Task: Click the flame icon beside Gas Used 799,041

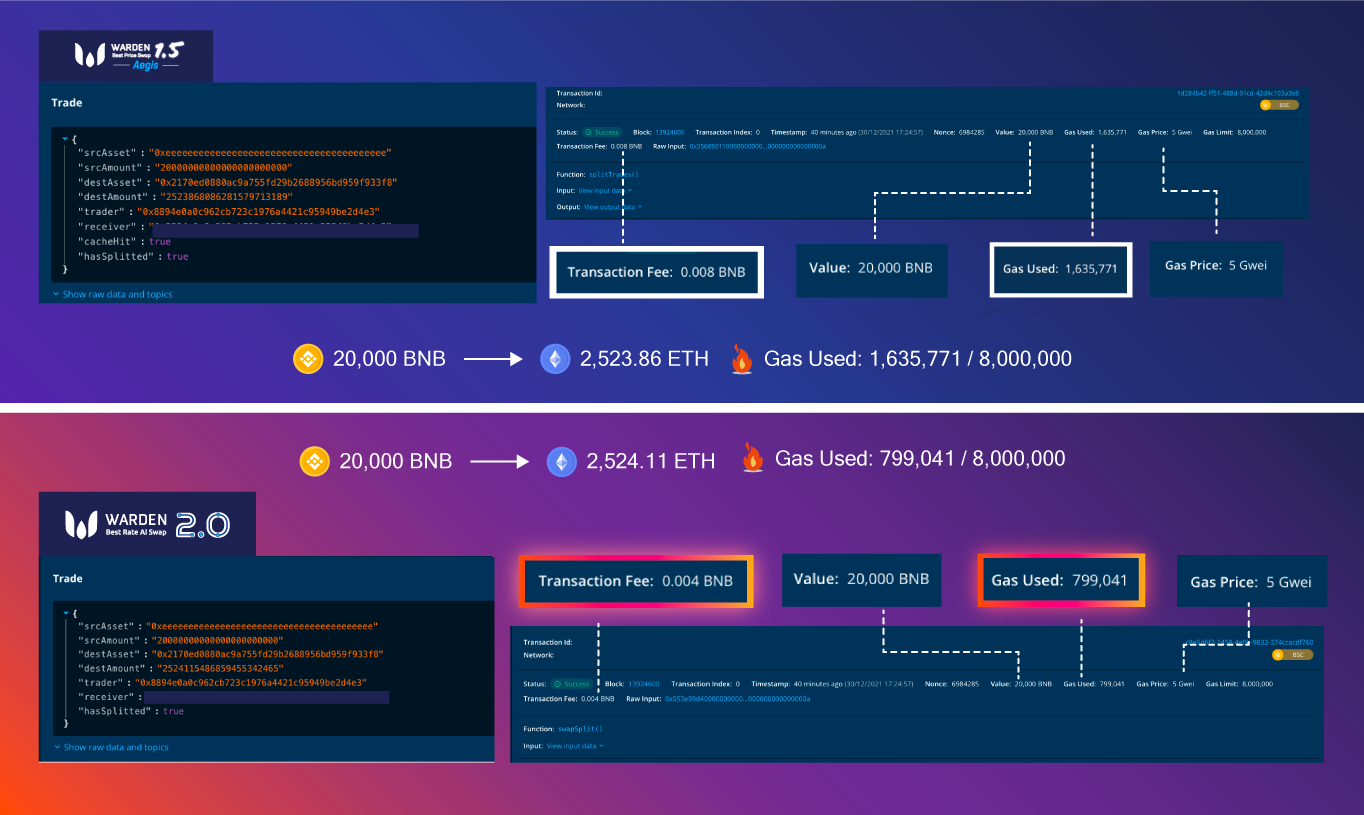Action: 752,459
